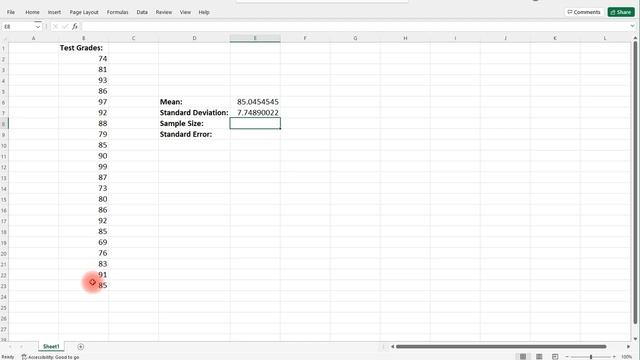Viewport: 640px width, 360px height.
Task: Click the Enter checkmark icon in formula bar
Action: click(65, 27)
